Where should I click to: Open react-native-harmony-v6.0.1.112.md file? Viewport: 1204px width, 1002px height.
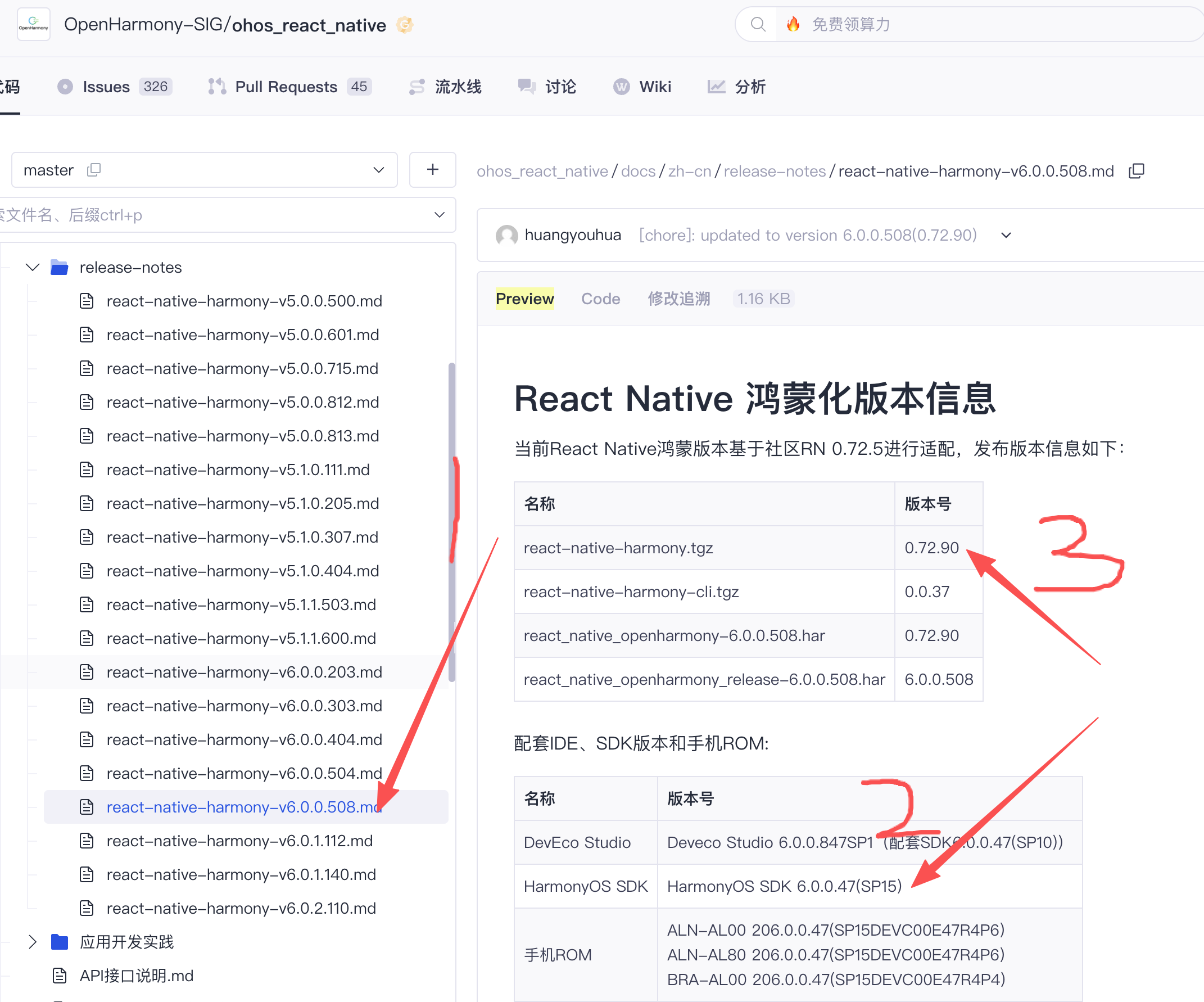[x=239, y=840]
